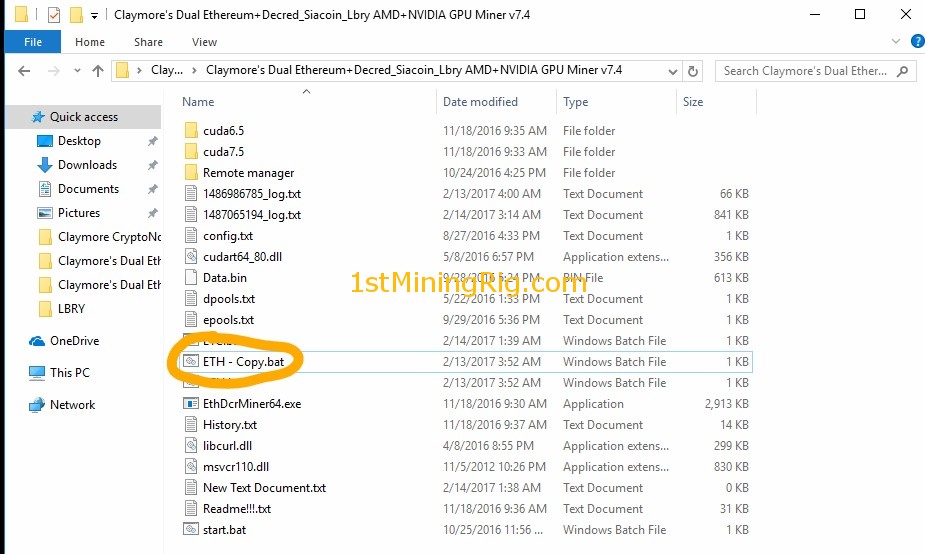The width and height of the screenshot is (925, 554).
Task: Open the recent locations dropdown arrow
Action: [77, 71]
